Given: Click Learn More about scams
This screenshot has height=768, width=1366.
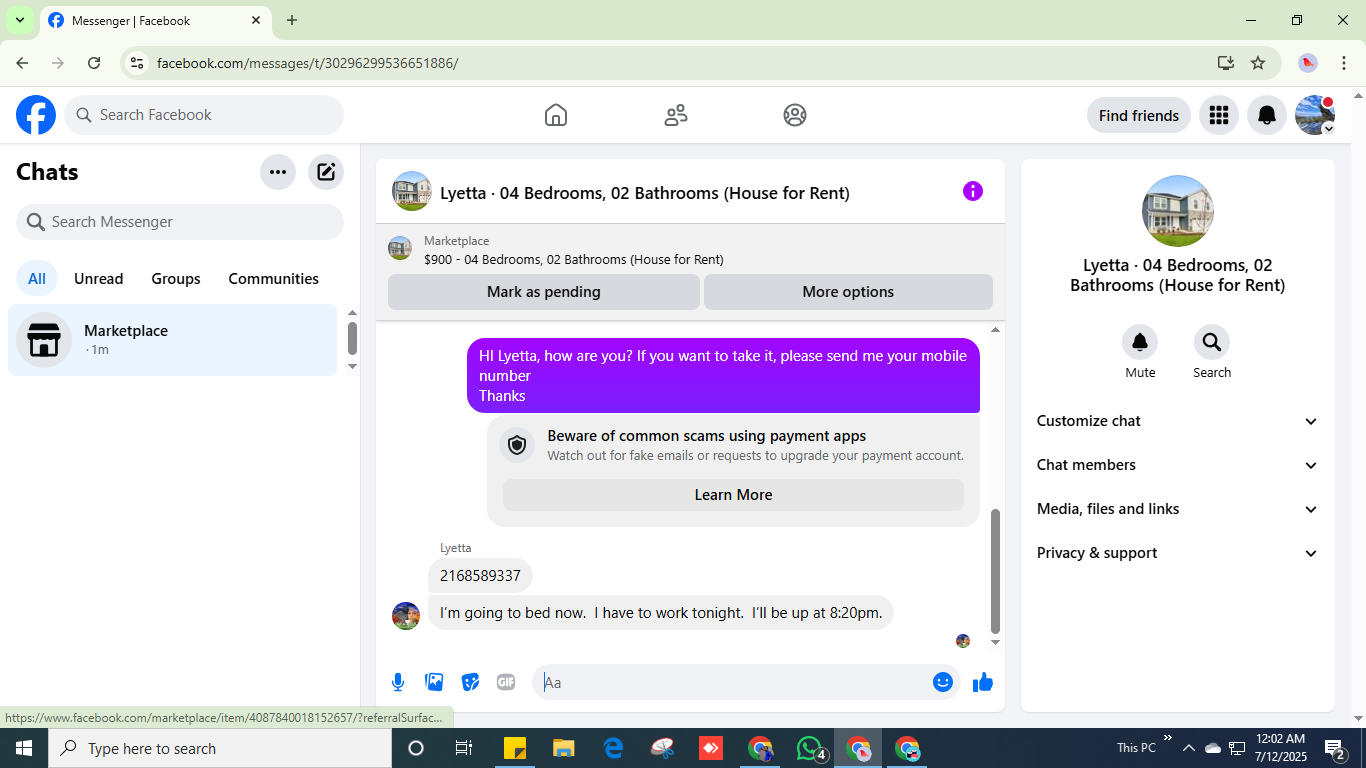Looking at the screenshot, I should (x=733, y=495).
